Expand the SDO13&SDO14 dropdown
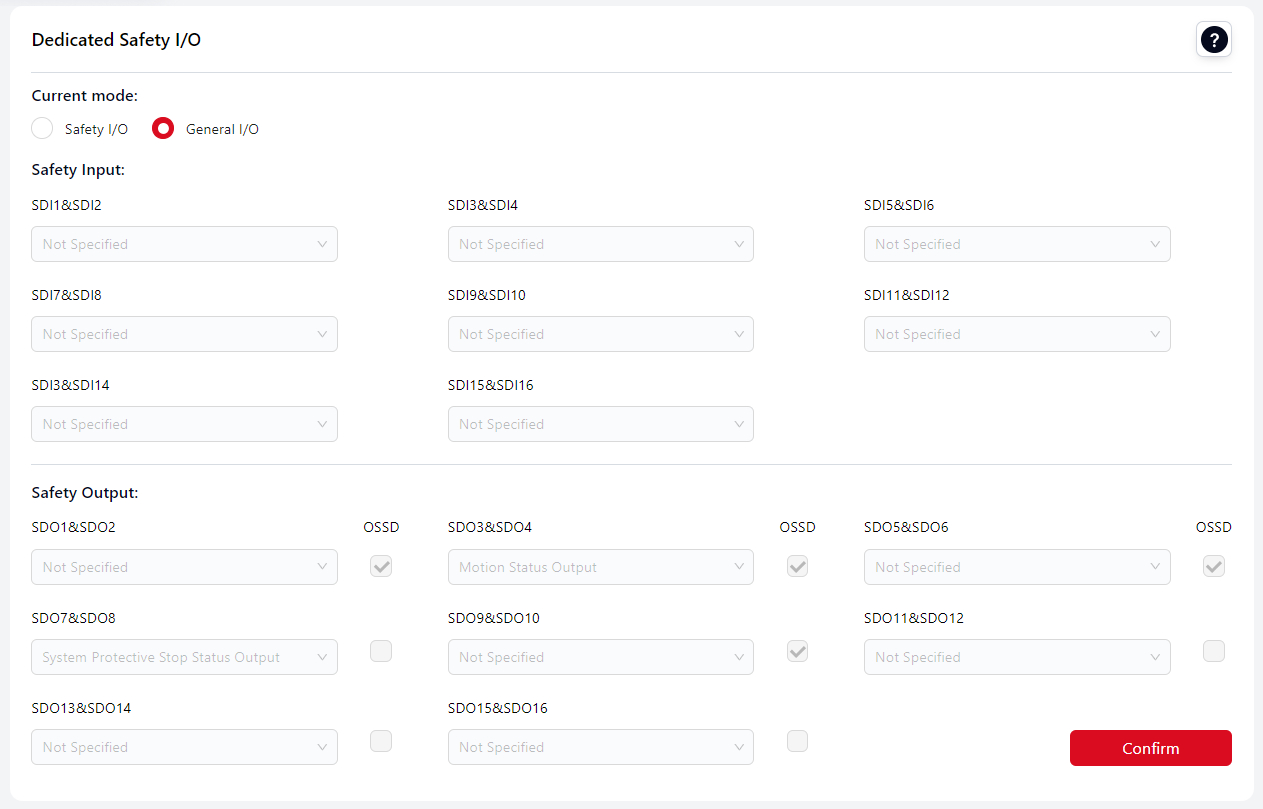The height and width of the screenshot is (809, 1263). [184, 747]
